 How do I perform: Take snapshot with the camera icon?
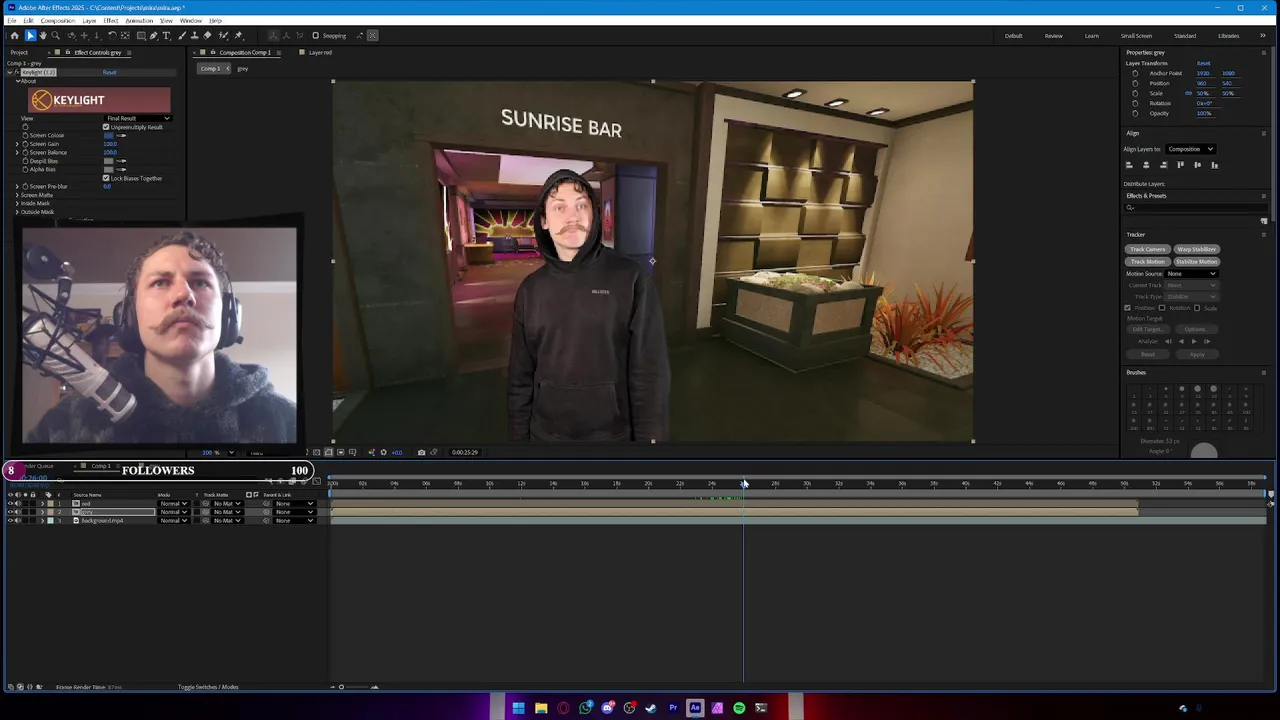pos(421,452)
